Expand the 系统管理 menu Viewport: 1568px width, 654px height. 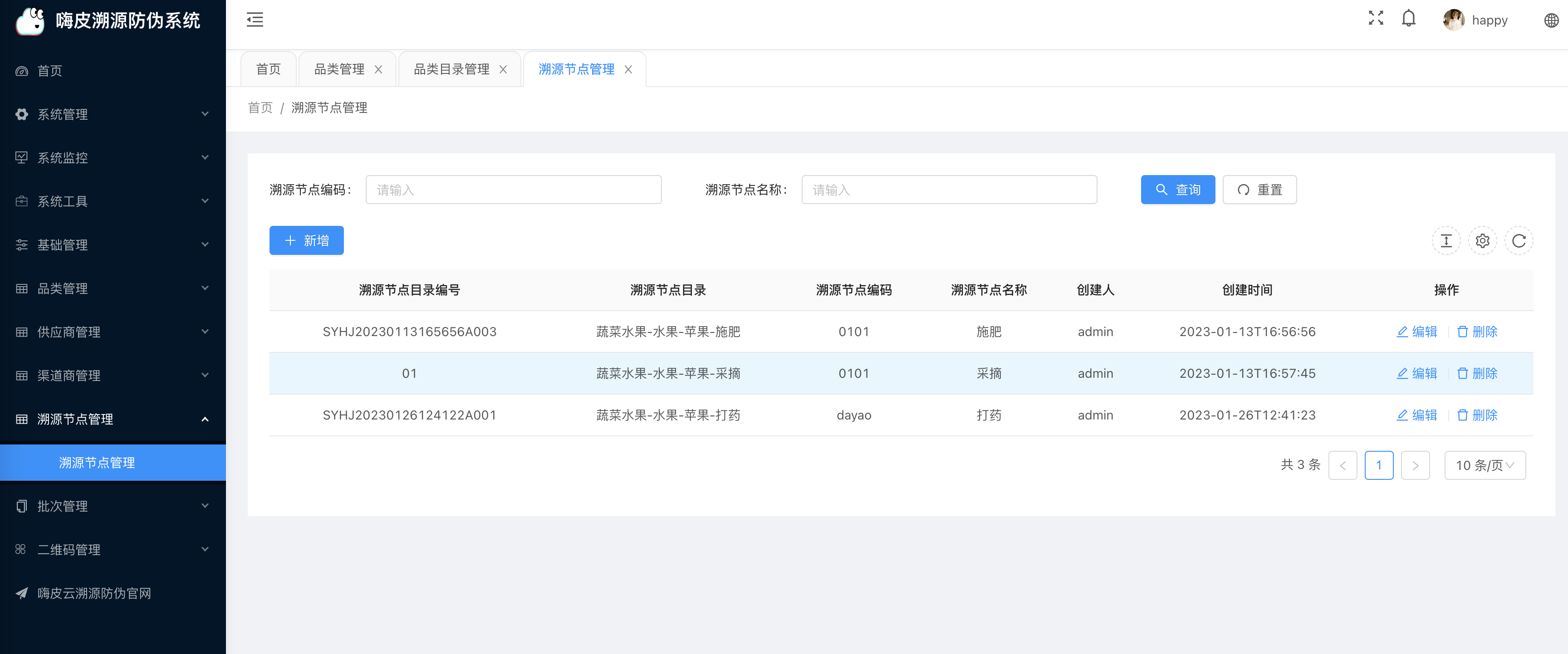(113, 114)
